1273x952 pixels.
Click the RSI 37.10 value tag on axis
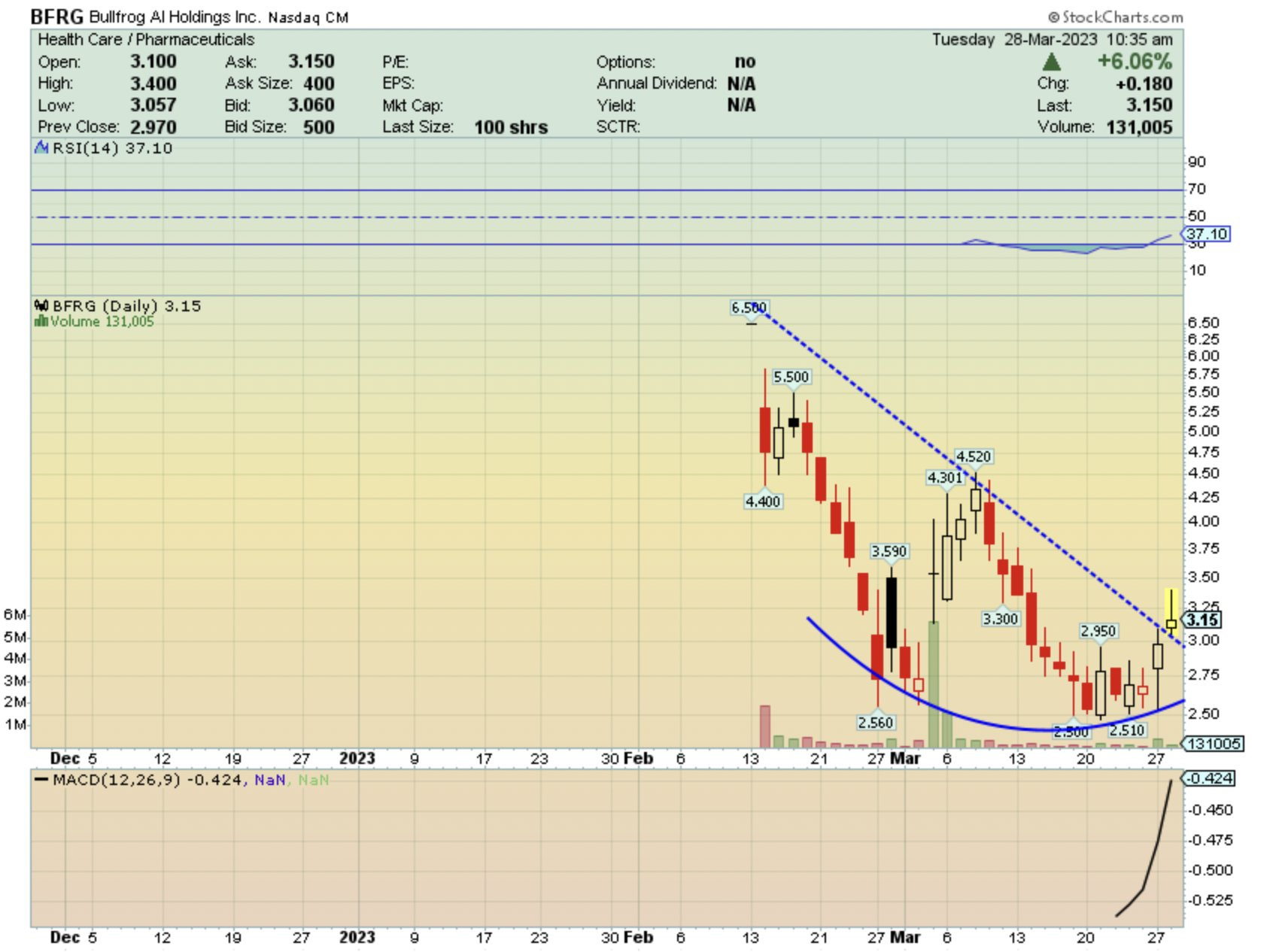pos(1207,234)
